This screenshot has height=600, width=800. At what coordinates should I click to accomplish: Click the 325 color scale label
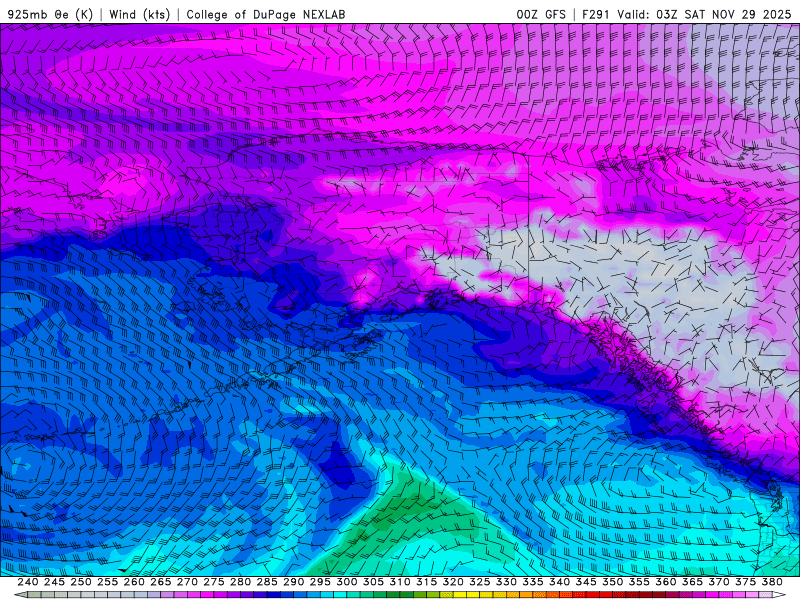[479, 582]
